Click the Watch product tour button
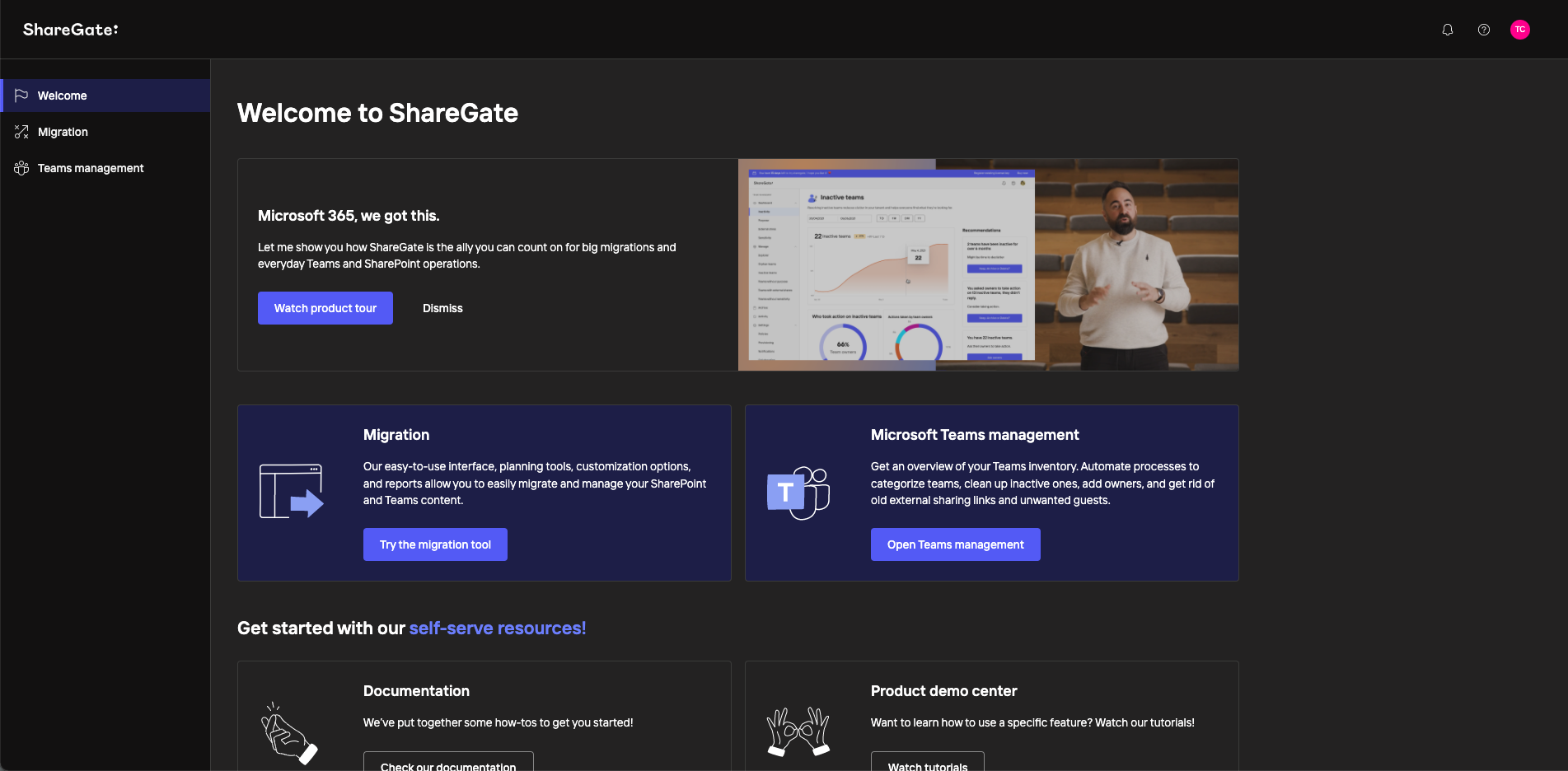The height and width of the screenshot is (771, 1568). pyautogui.click(x=325, y=308)
